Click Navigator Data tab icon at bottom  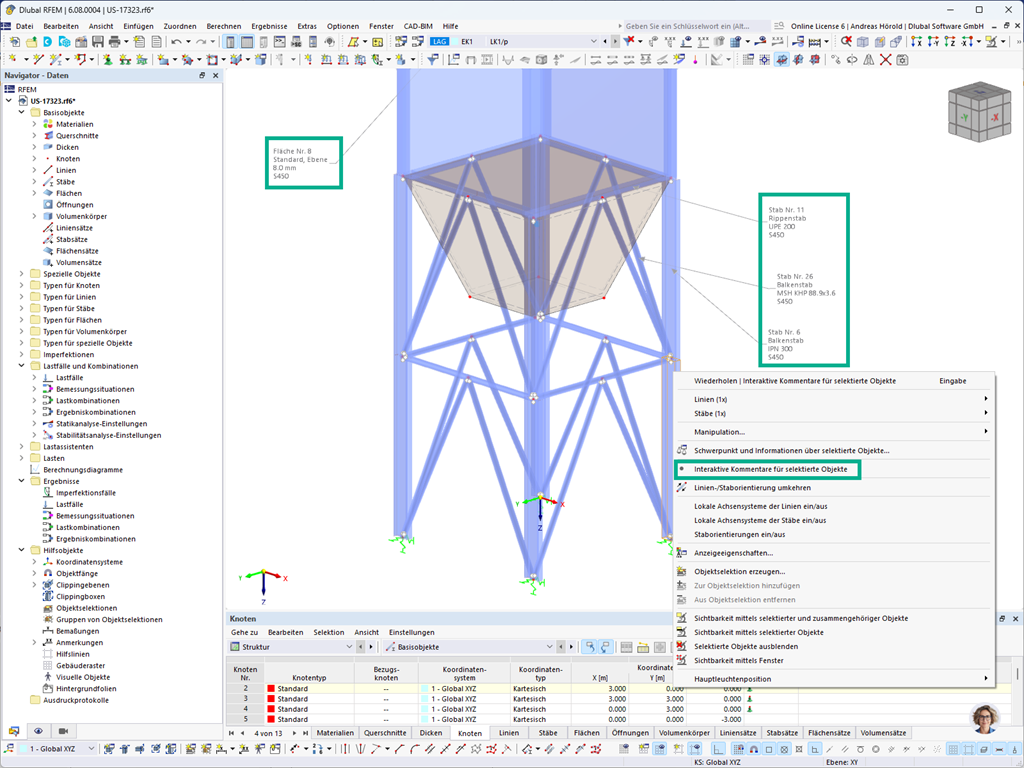click(14, 731)
